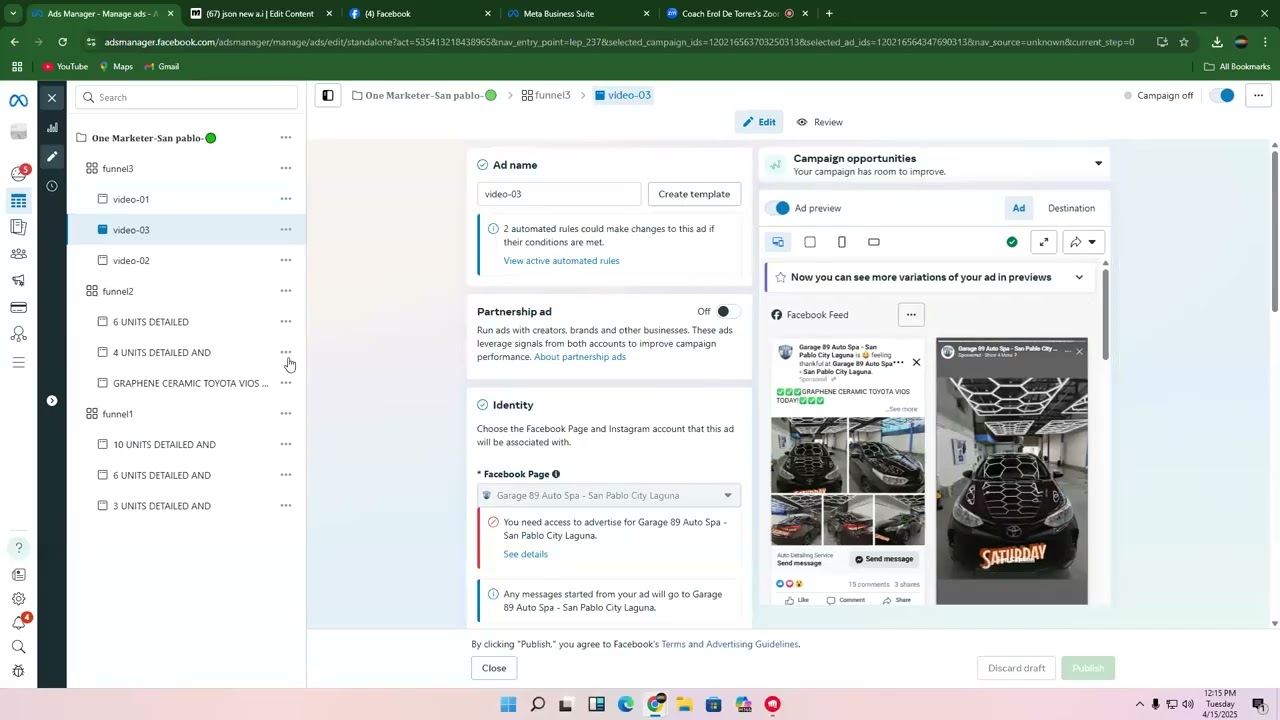
Task: Open the Facebook Page dropdown
Action: point(609,495)
